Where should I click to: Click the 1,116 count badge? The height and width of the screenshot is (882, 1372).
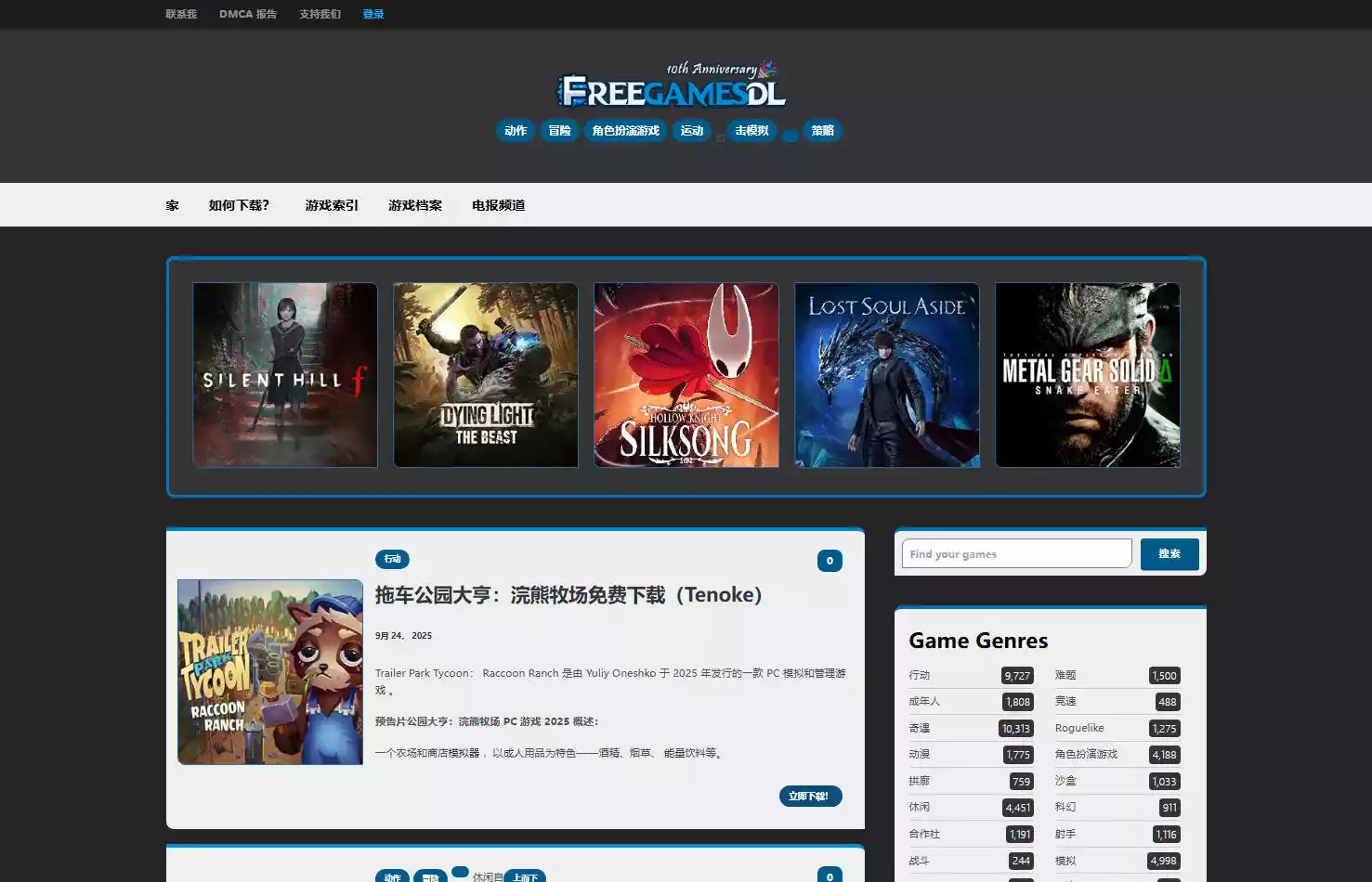click(x=1166, y=835)
